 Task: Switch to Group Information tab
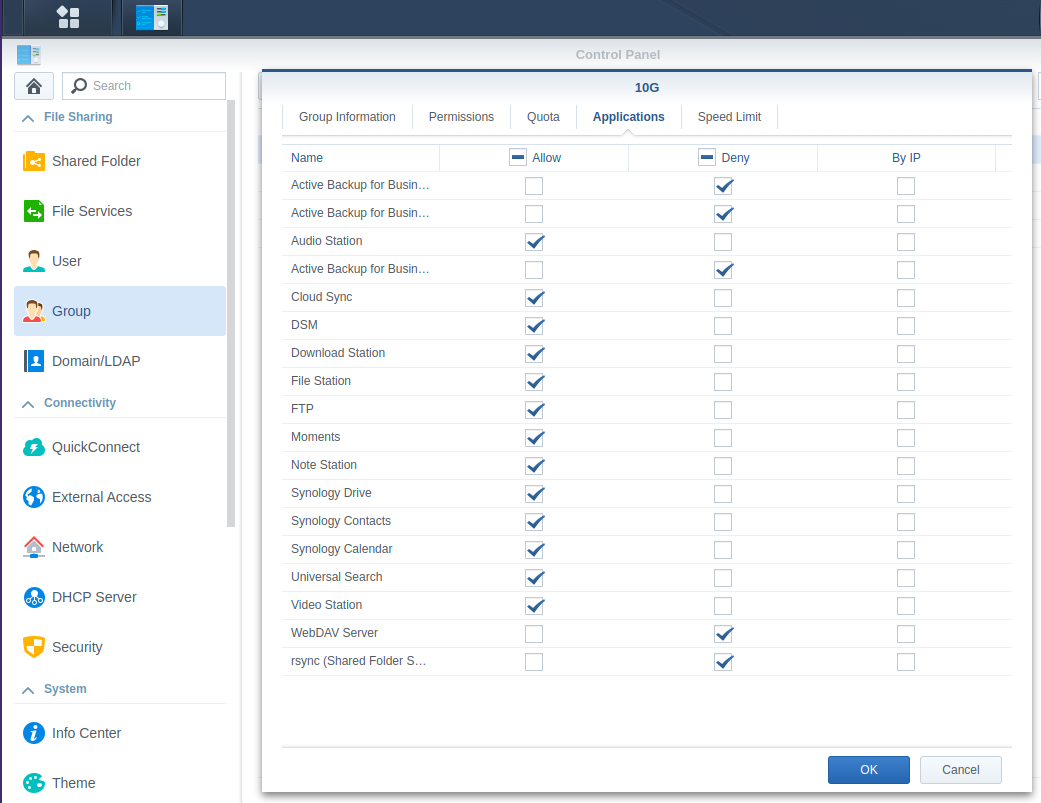(347, 117)
